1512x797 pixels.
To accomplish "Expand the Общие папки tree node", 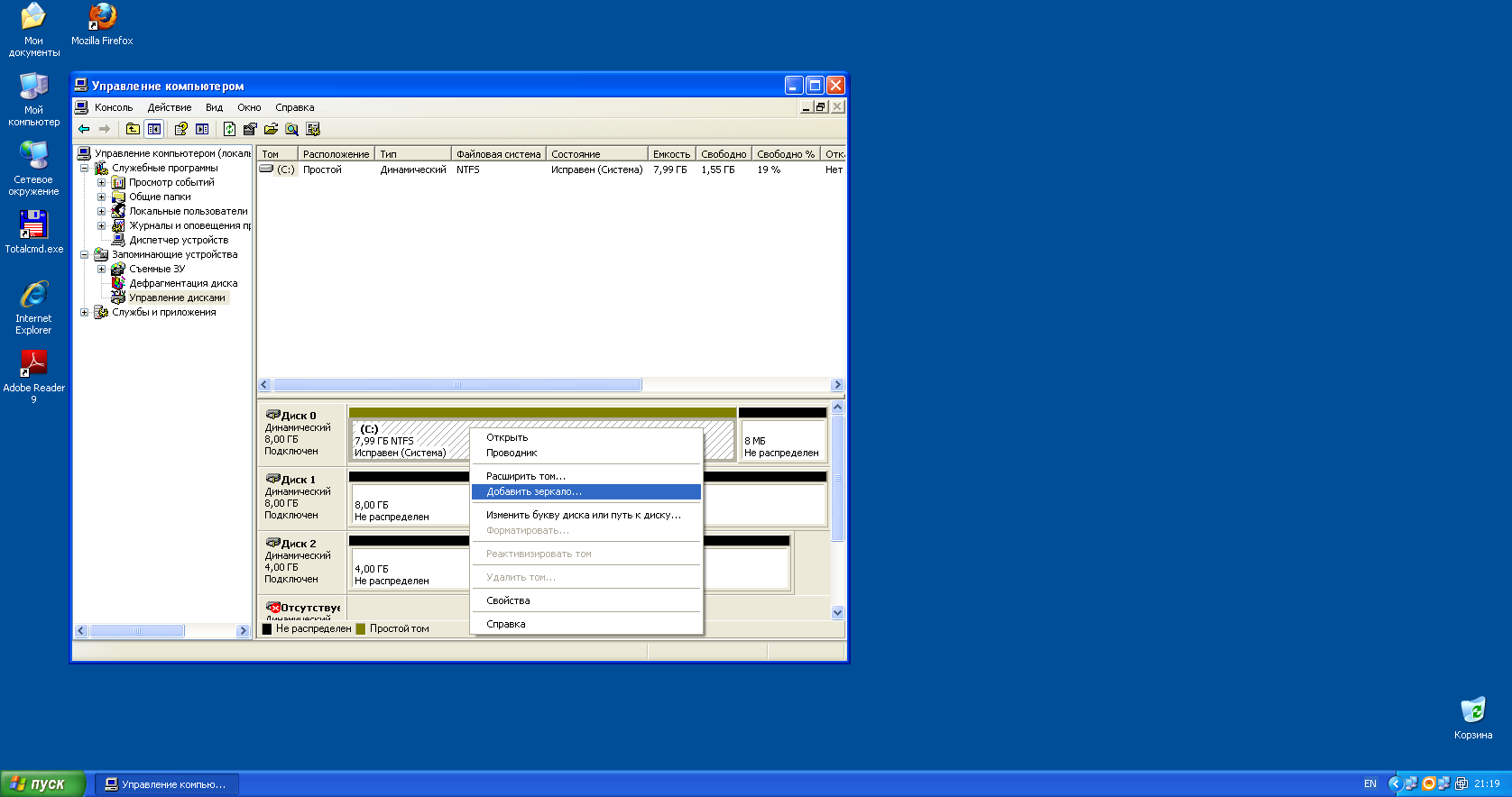I will point(101,197).
